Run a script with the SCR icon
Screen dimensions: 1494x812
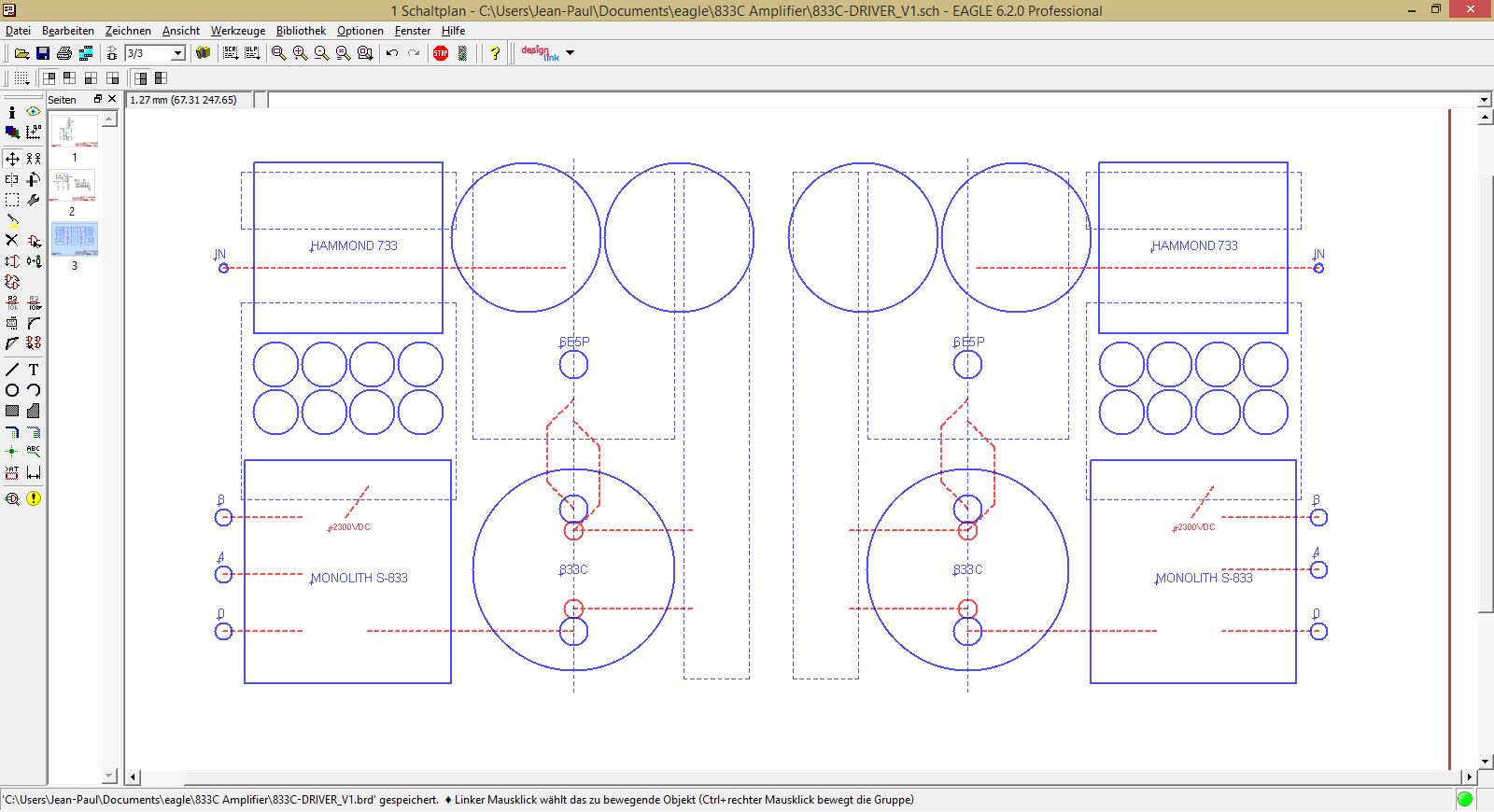(231, 53)
